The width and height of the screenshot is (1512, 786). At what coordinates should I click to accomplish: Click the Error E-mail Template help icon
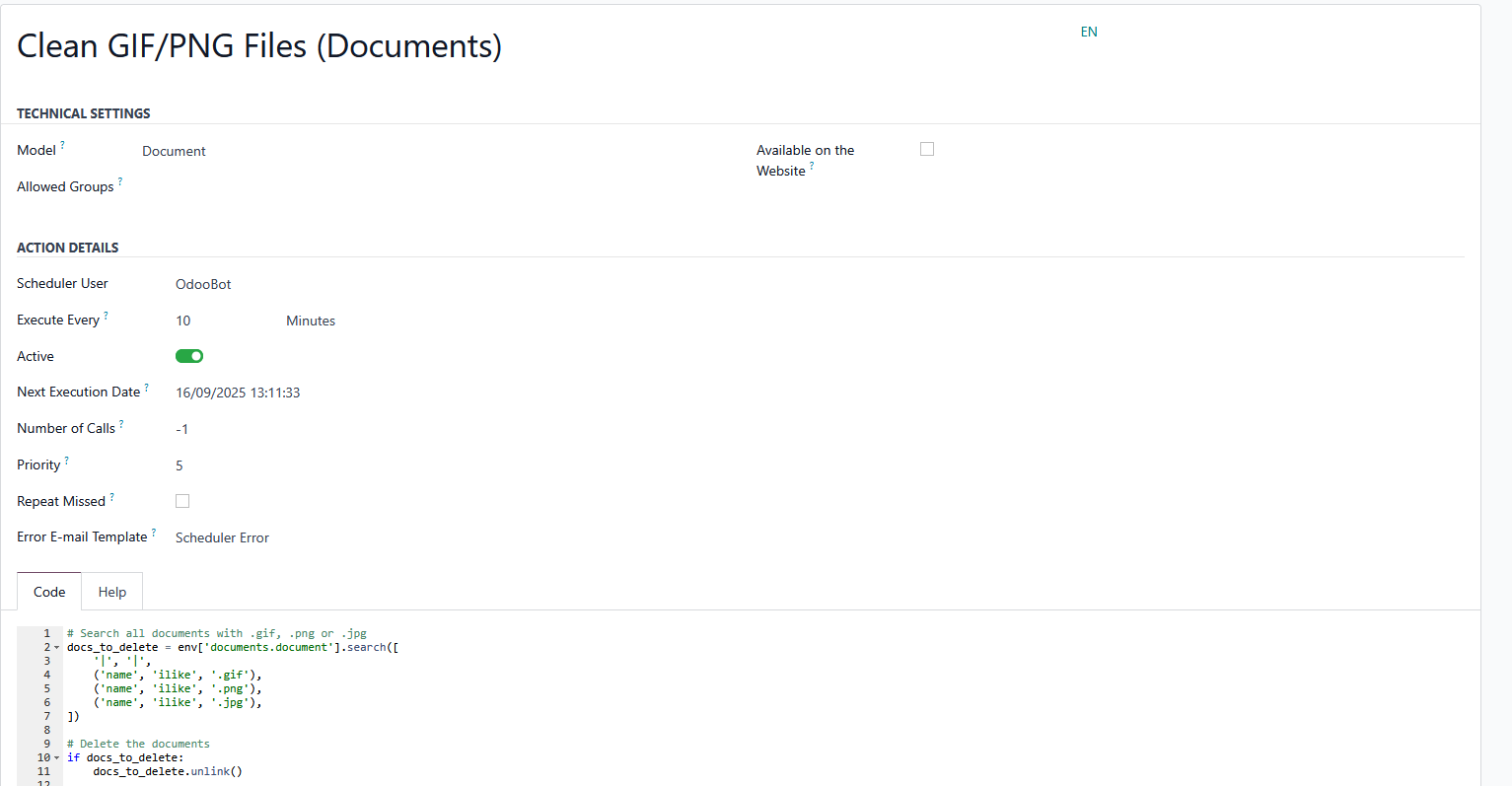pyautogui.click(x=154, y=533)
